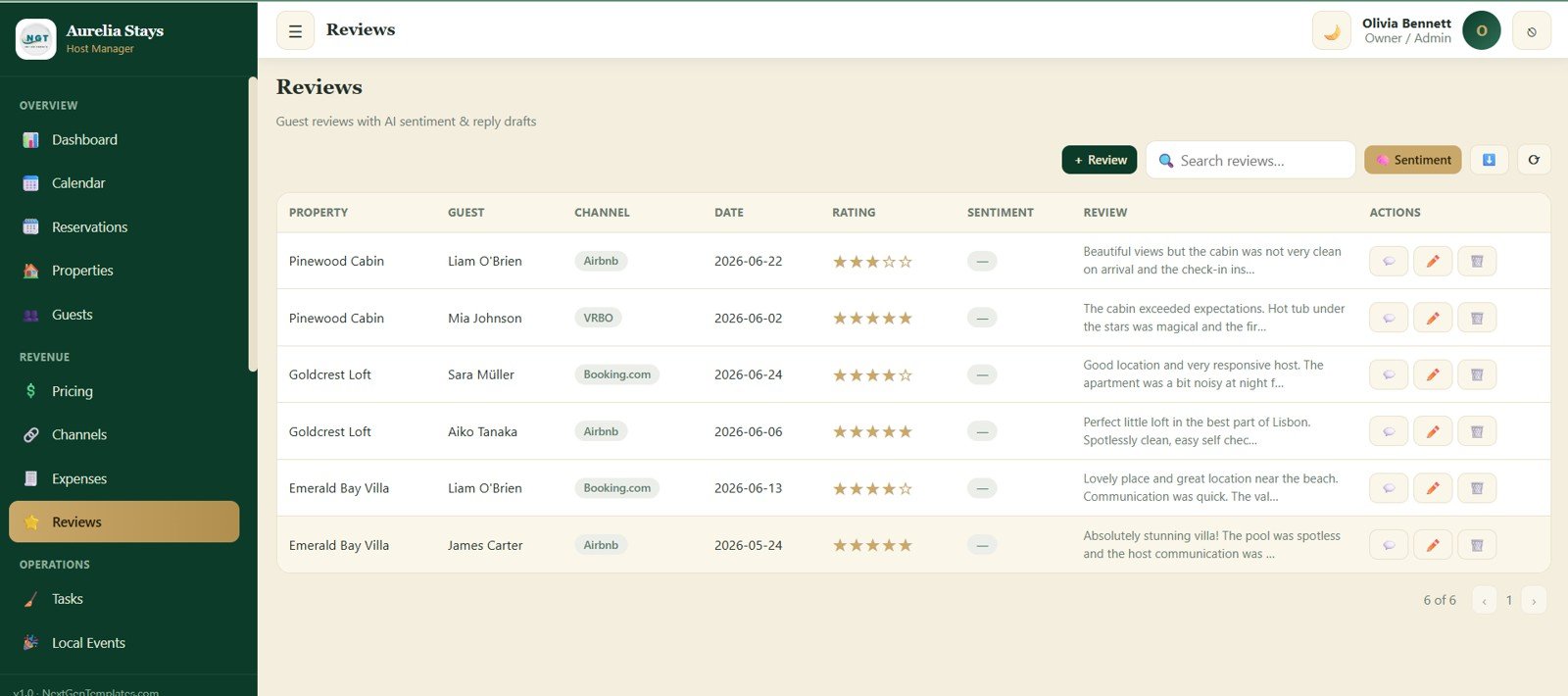Select page 1 in pagination

(1509, 600)
